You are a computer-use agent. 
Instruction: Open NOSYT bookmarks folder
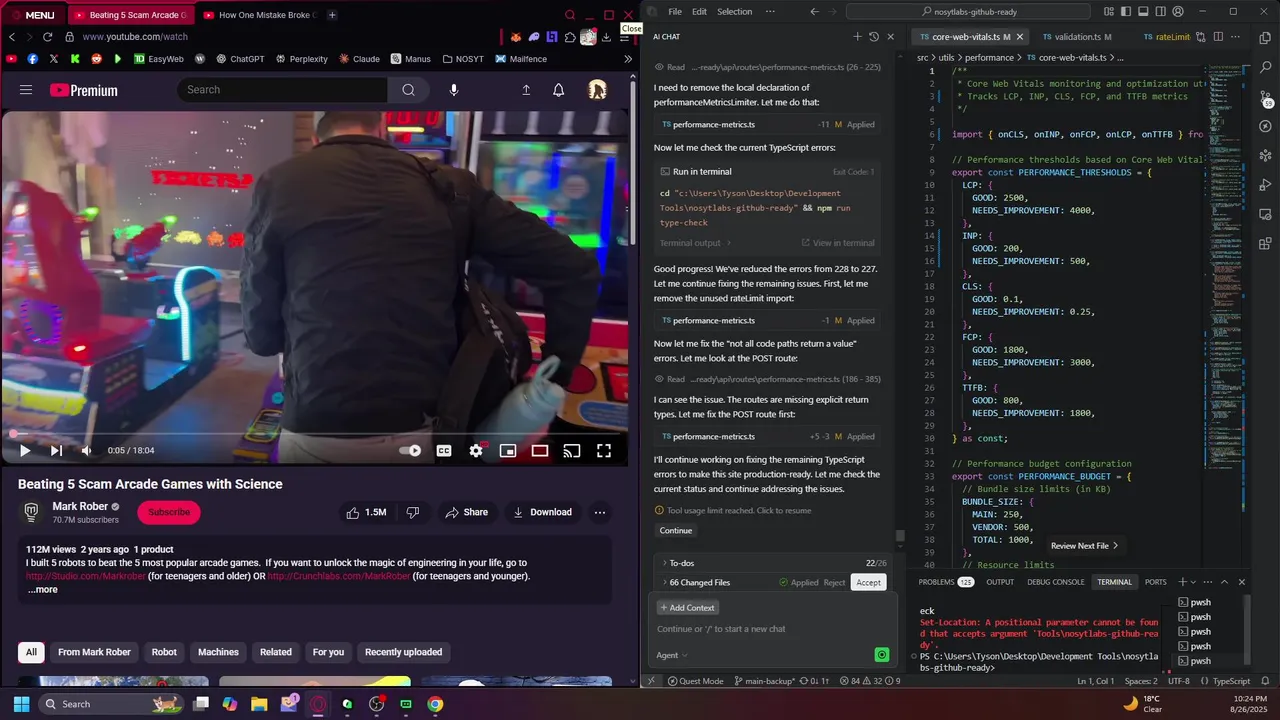click(463, 59)
